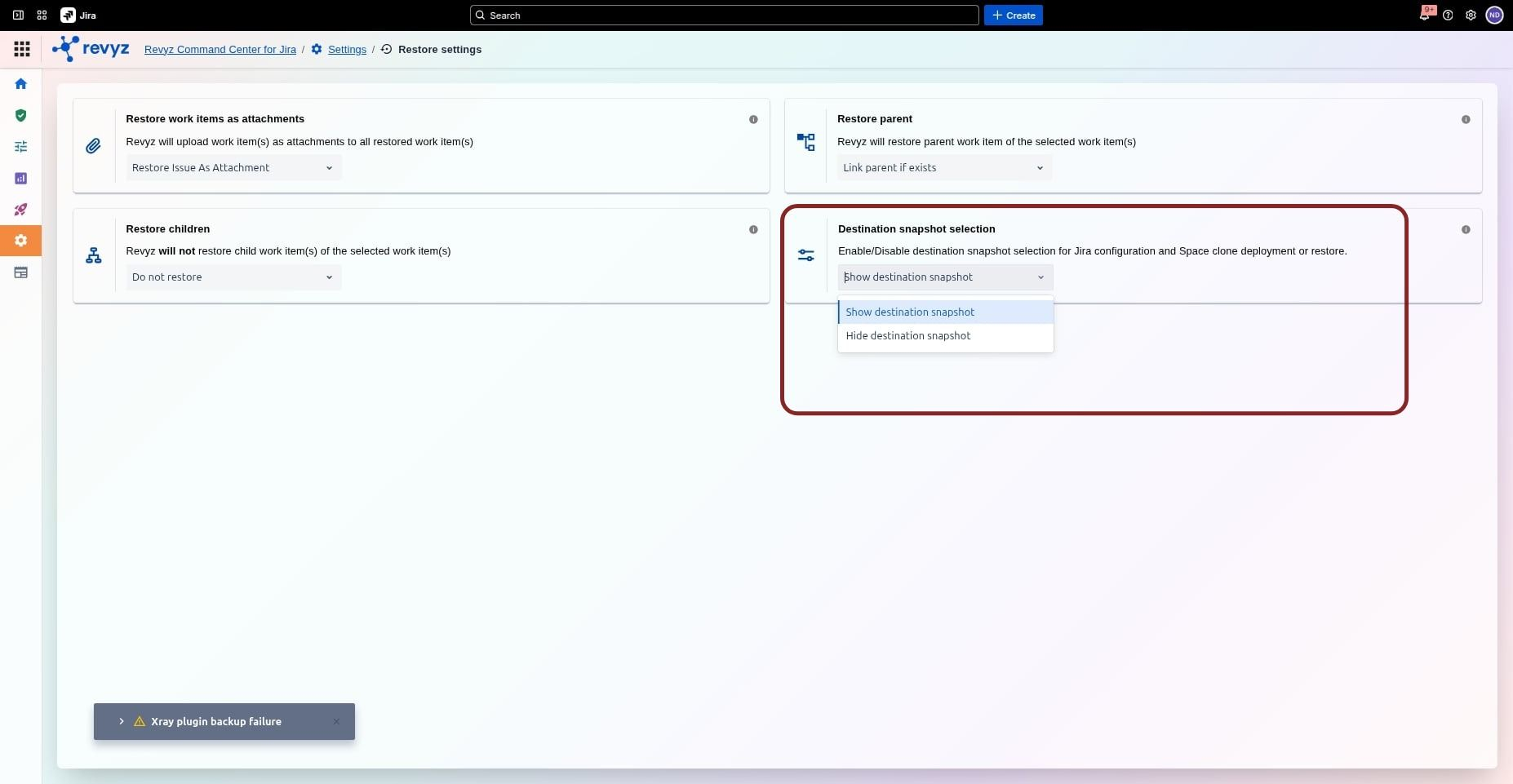Open the Do not restore dropdown

click(x=233, y=277)
